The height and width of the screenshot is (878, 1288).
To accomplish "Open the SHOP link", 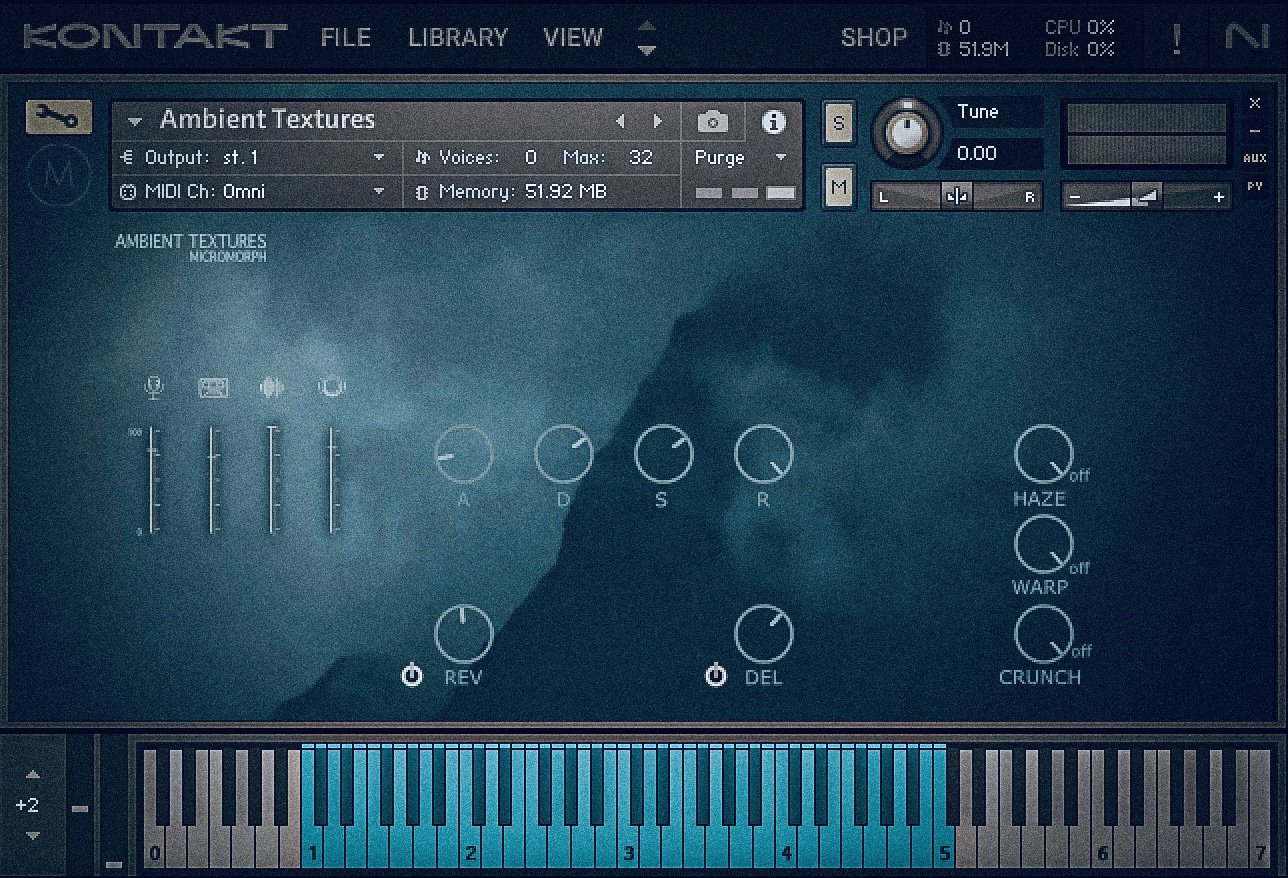I will (874, 38).
